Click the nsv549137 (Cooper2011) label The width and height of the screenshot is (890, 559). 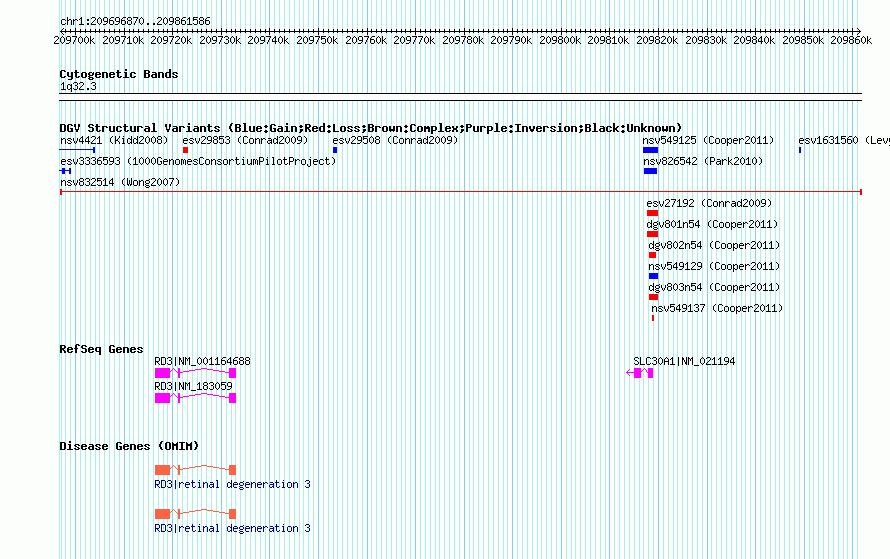(x=717, y=308)
